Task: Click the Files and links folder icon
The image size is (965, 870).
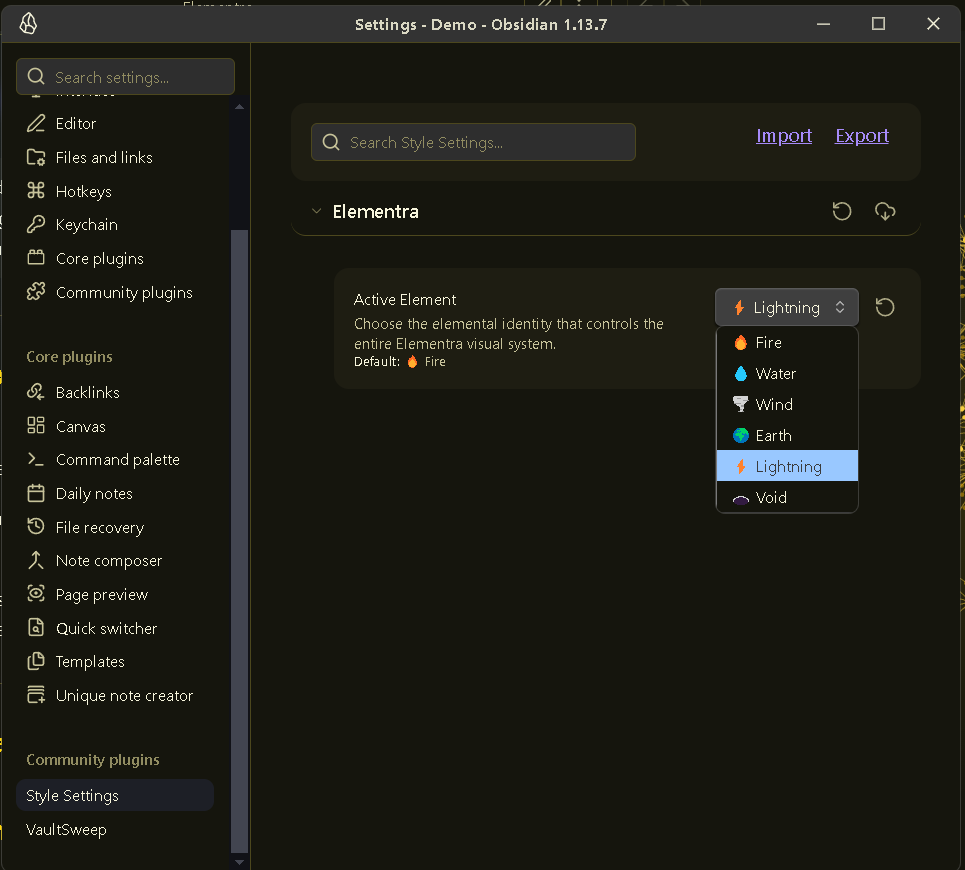Action: [x=36, y=158]
